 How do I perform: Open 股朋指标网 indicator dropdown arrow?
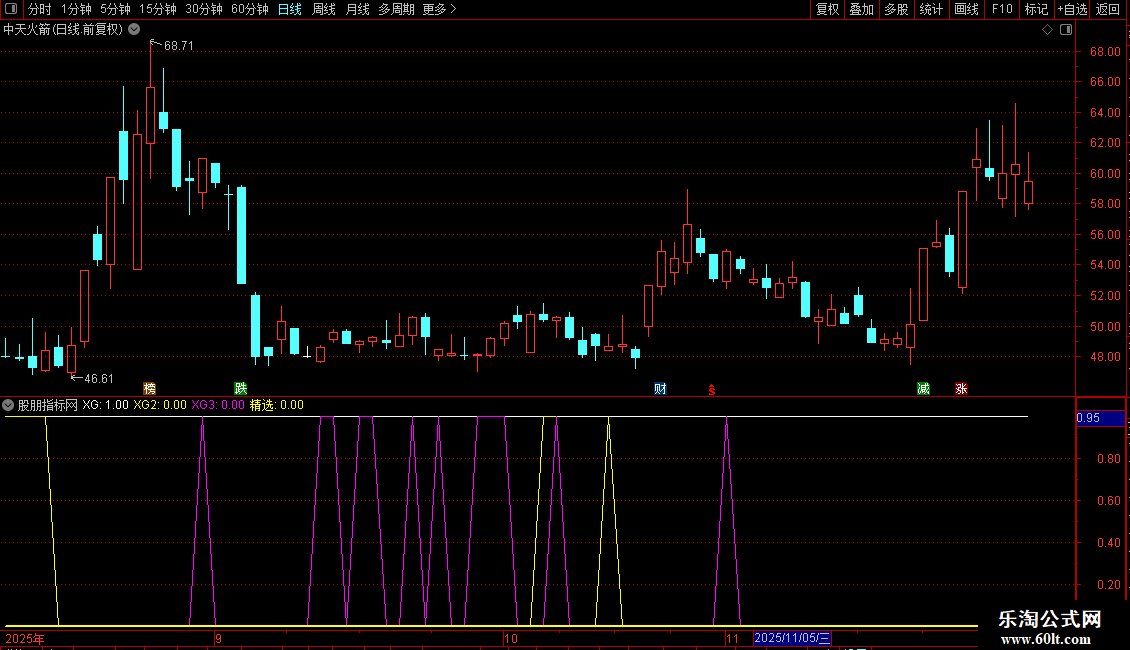tap(8, 405)
